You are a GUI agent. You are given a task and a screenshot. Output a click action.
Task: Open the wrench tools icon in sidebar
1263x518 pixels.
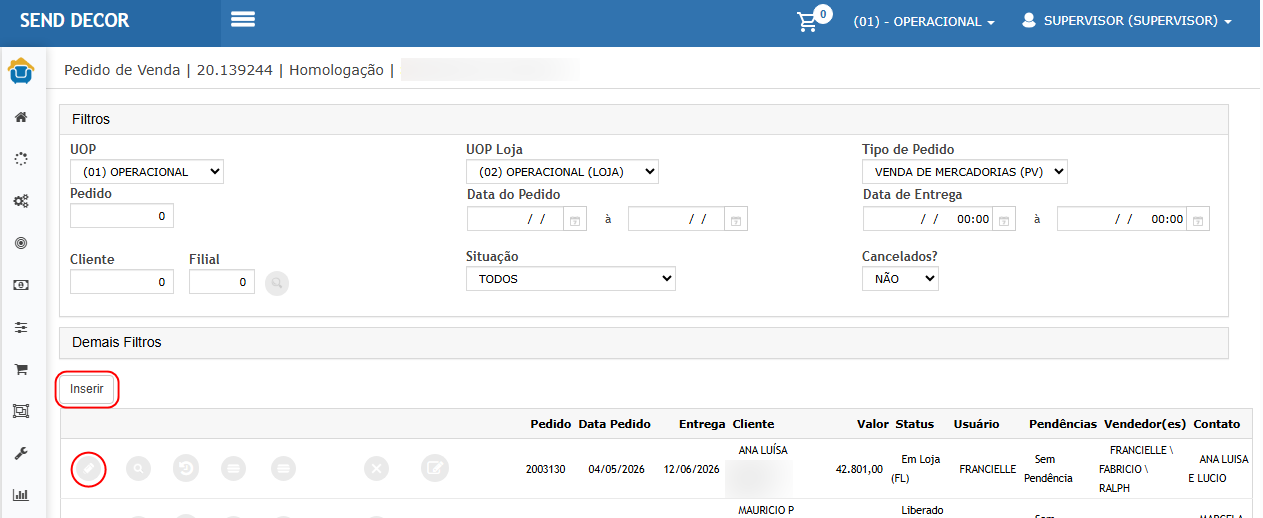[20, 453]
